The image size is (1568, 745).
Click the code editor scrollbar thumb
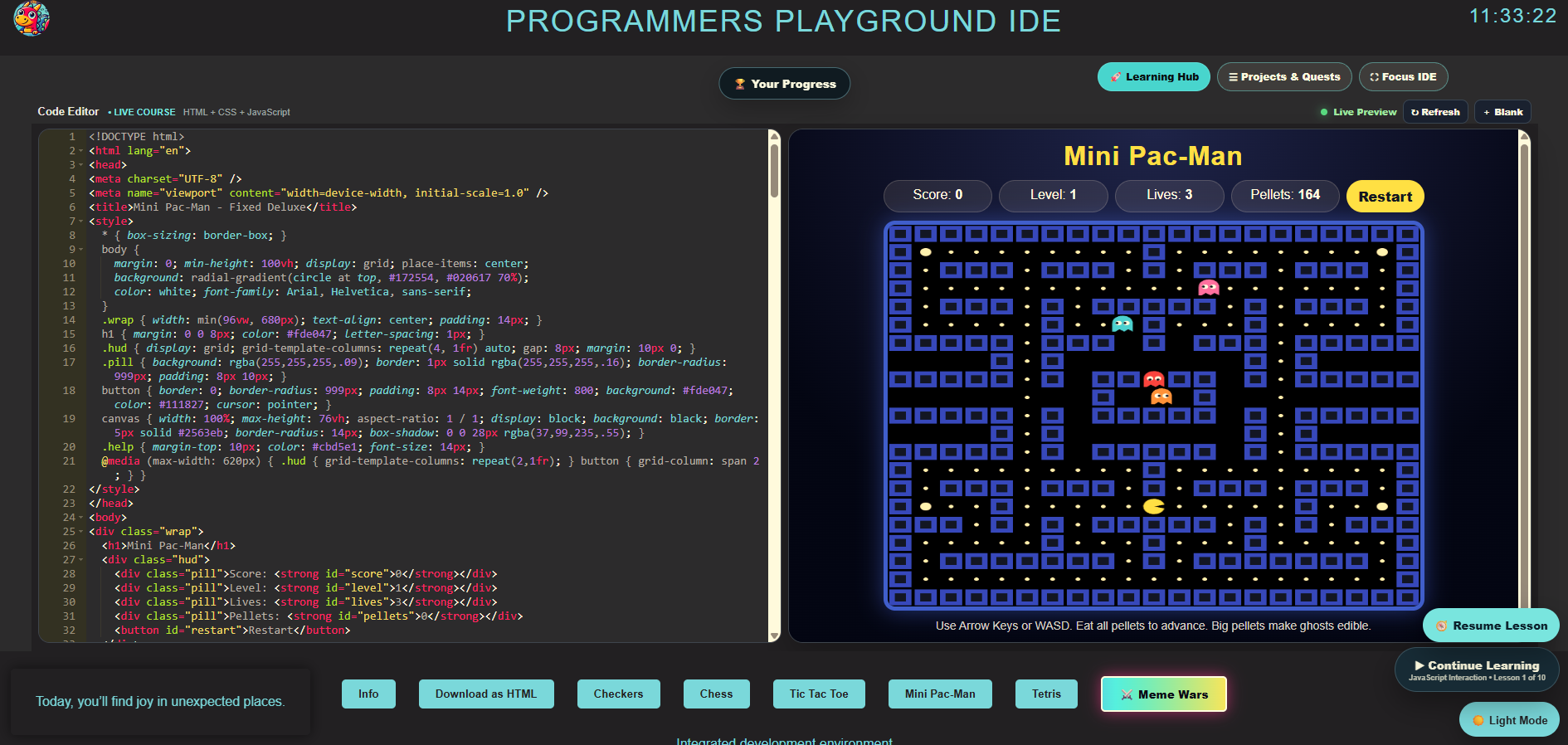pyautogui.click(x=774, y=170)
